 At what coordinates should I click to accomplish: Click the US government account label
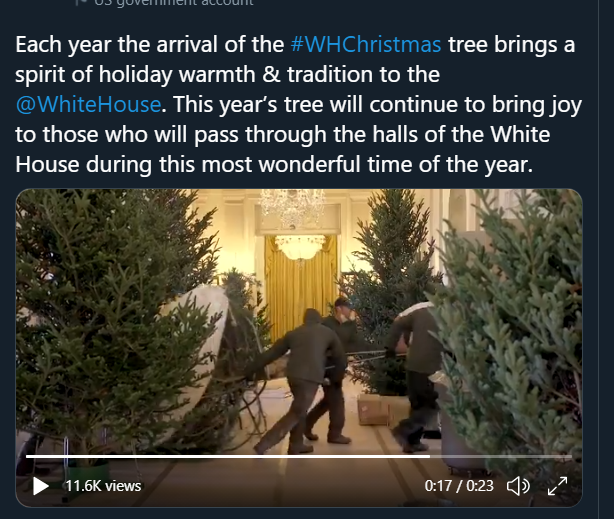coord(174,2)
